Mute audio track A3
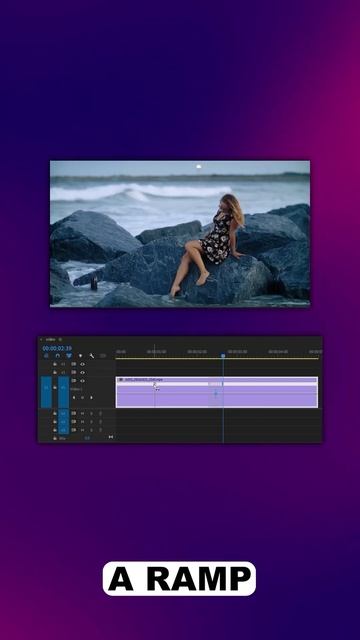Screen dimensions: 360x640 (x=82, y=430)
